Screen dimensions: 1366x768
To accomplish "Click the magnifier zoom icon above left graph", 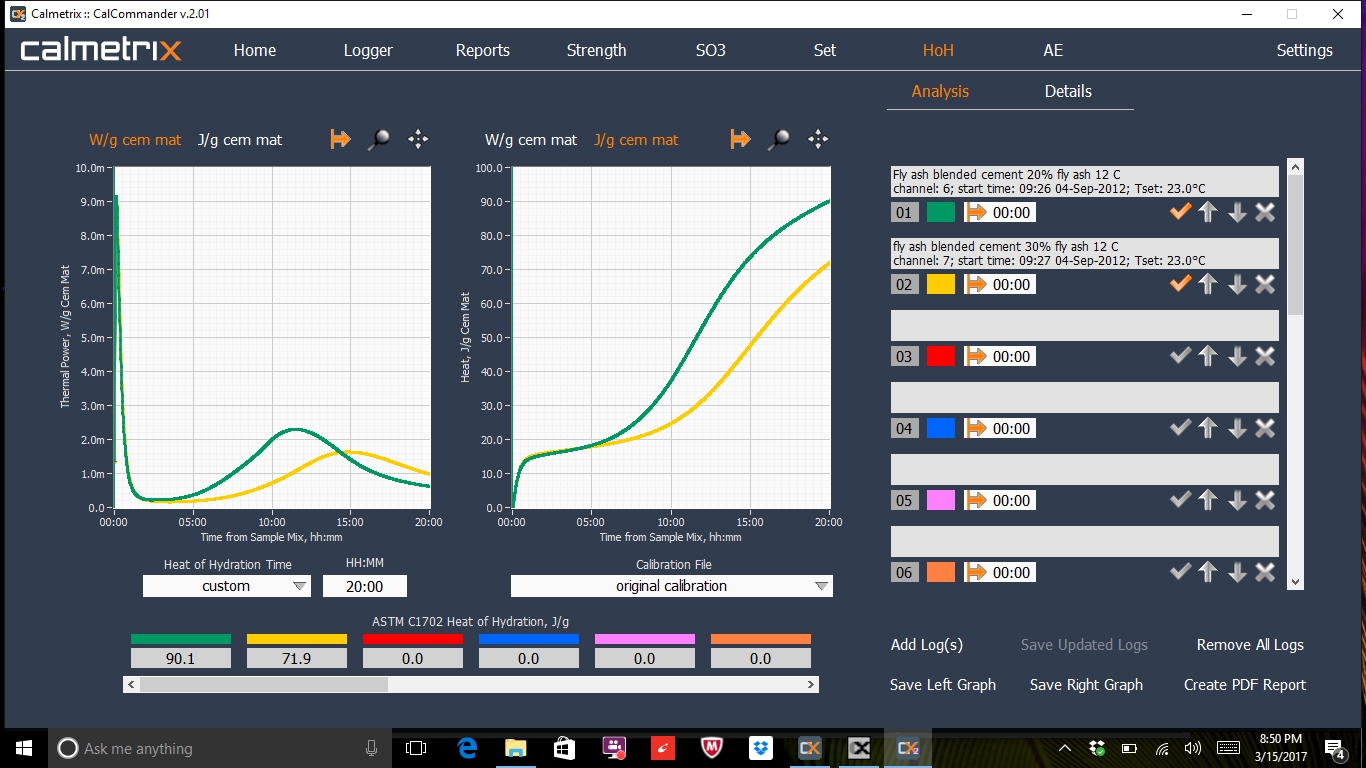I will pos(378,140).
